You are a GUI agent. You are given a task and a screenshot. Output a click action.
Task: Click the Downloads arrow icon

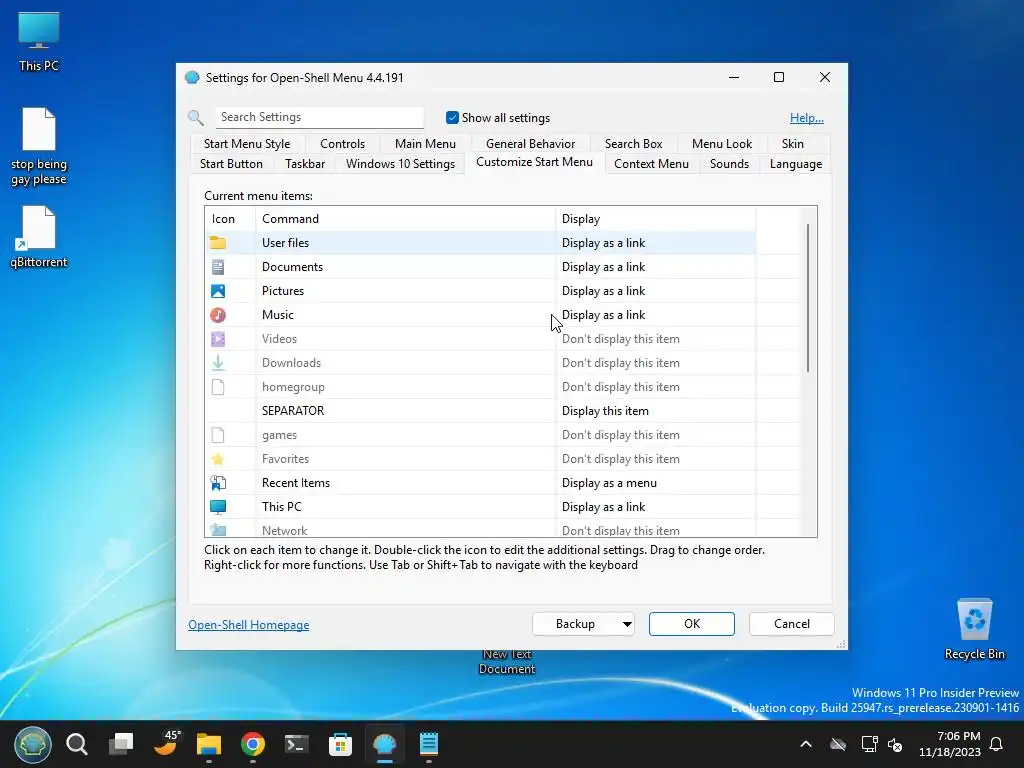[218, 363]
